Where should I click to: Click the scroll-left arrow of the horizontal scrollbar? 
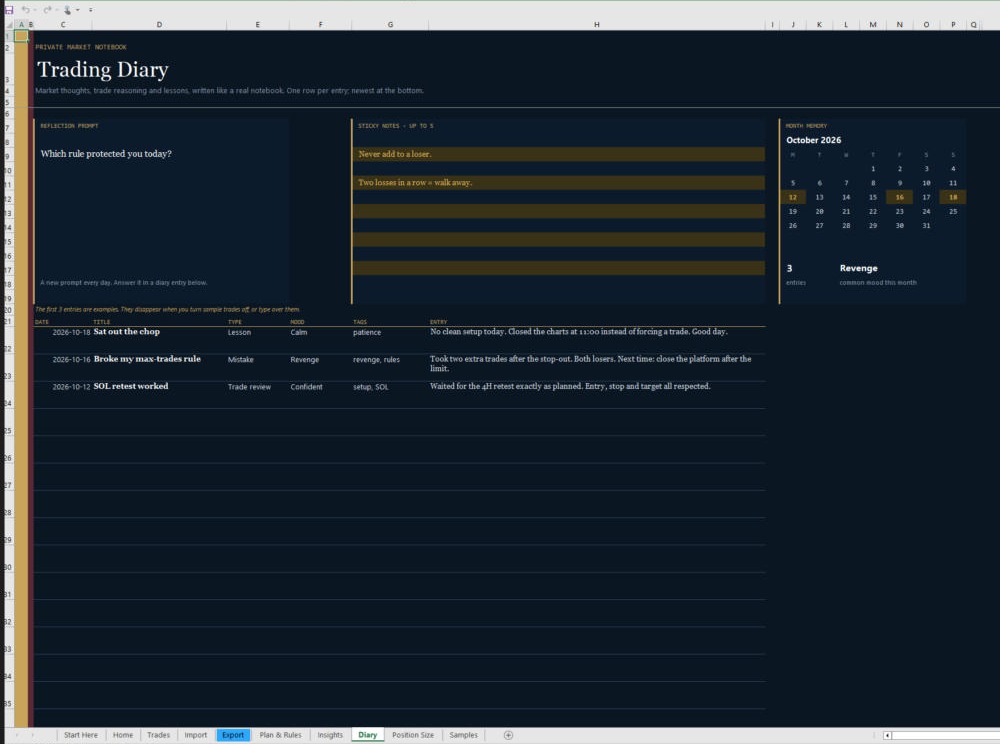(887, 735)
